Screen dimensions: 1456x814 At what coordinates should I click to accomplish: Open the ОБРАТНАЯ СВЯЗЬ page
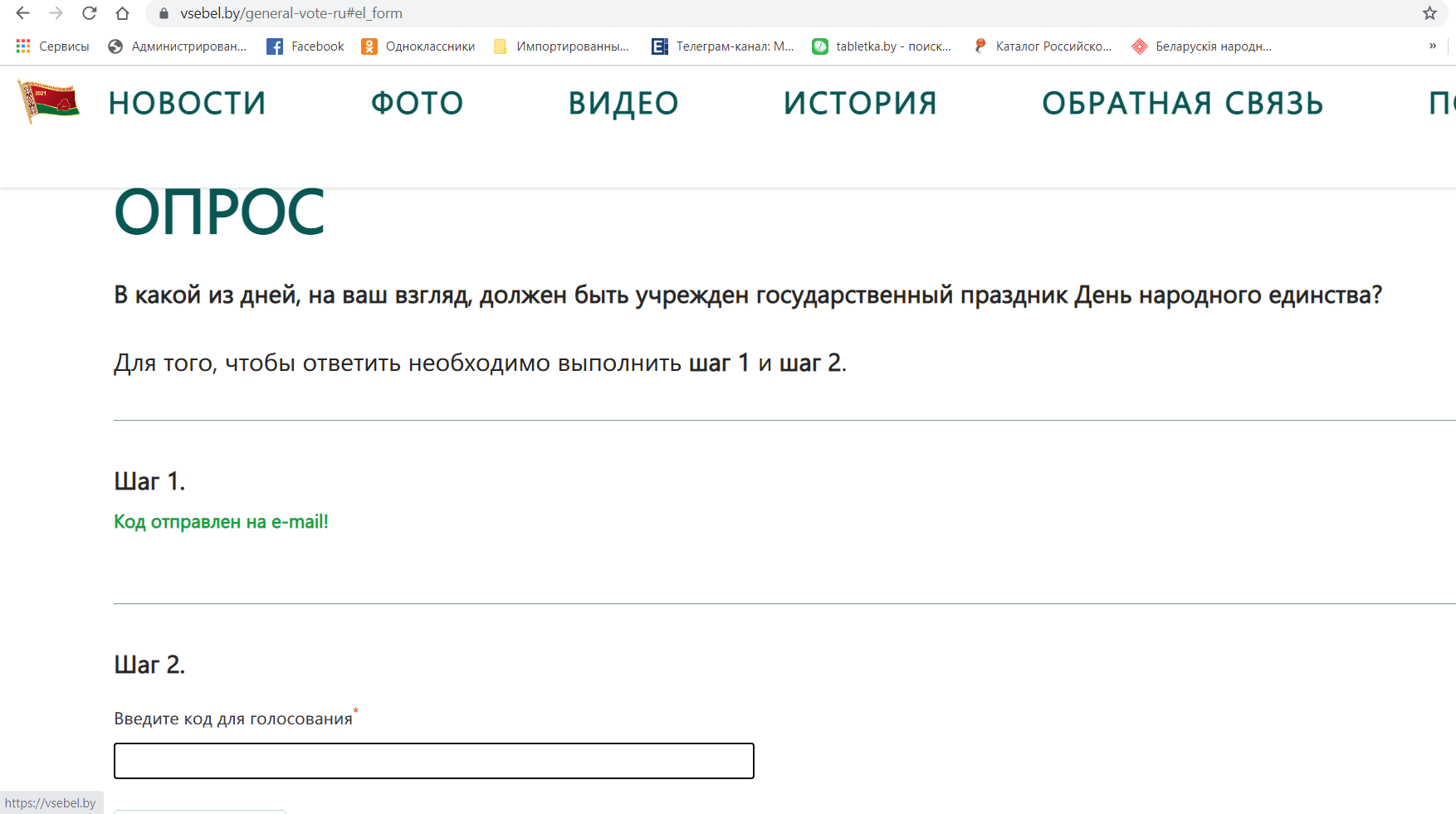(1182, 104)
